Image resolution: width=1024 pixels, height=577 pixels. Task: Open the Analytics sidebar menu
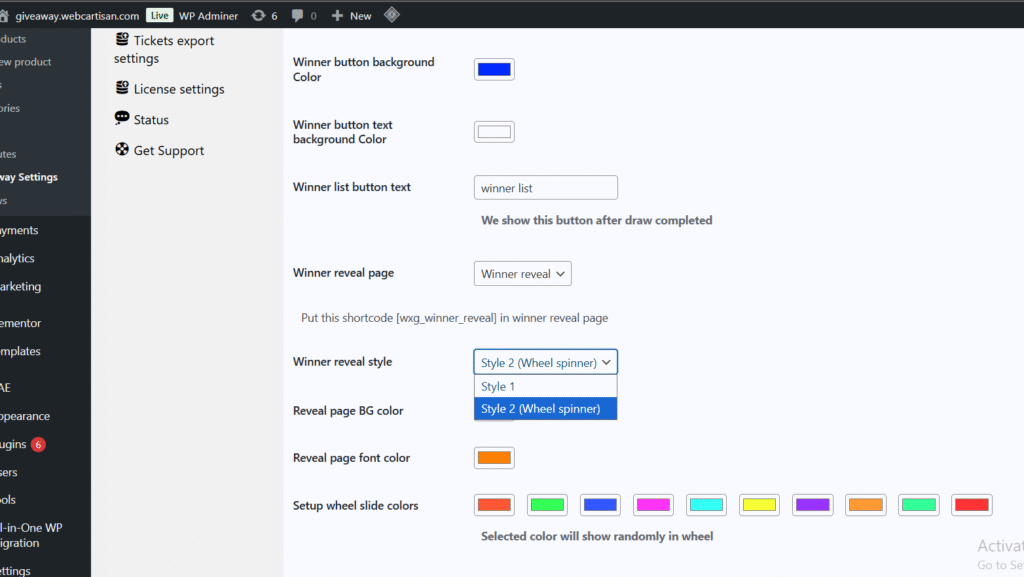pyautogui.click(x=17, y=258)
